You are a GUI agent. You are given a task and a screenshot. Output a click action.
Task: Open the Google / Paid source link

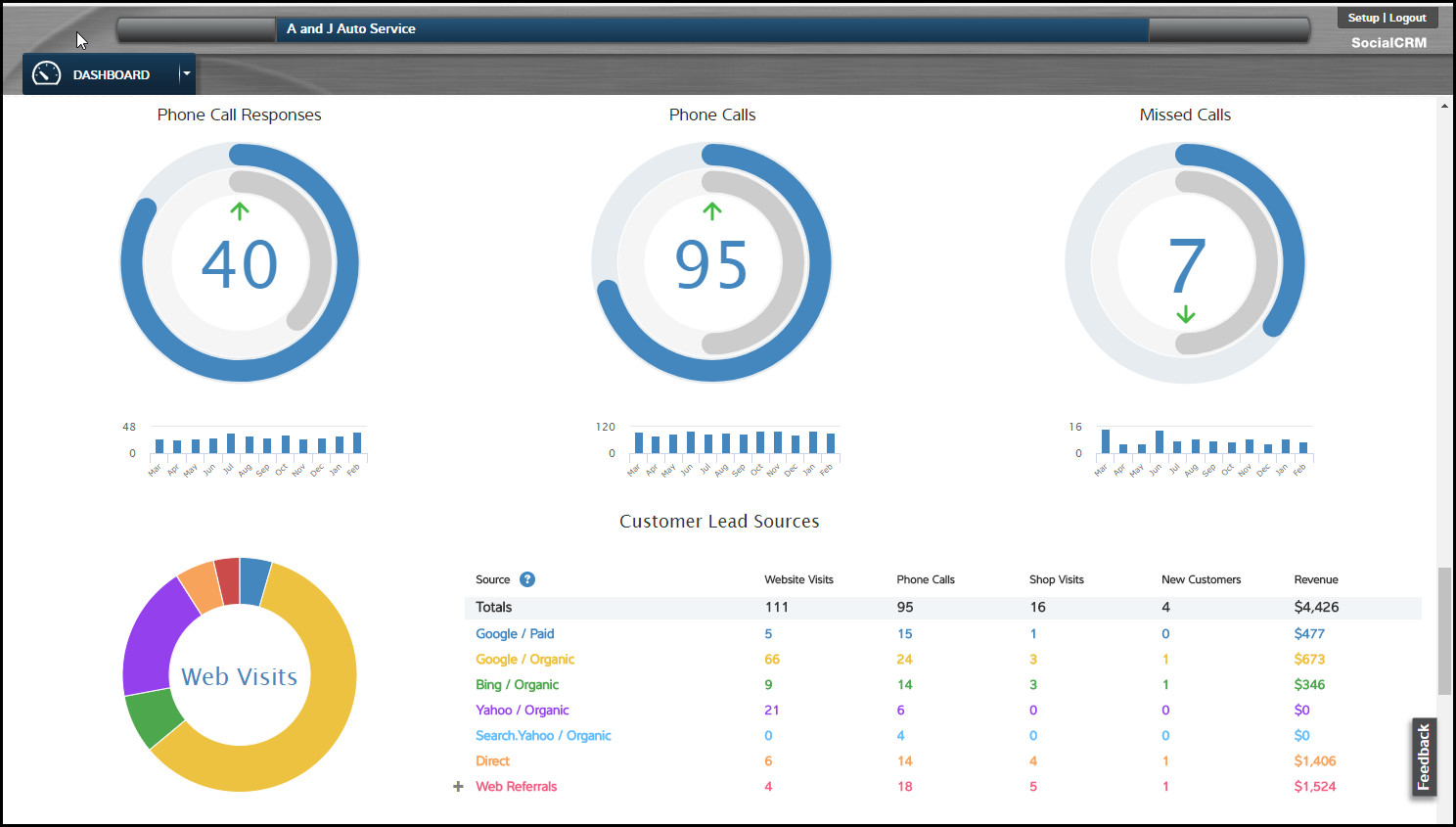515,633
